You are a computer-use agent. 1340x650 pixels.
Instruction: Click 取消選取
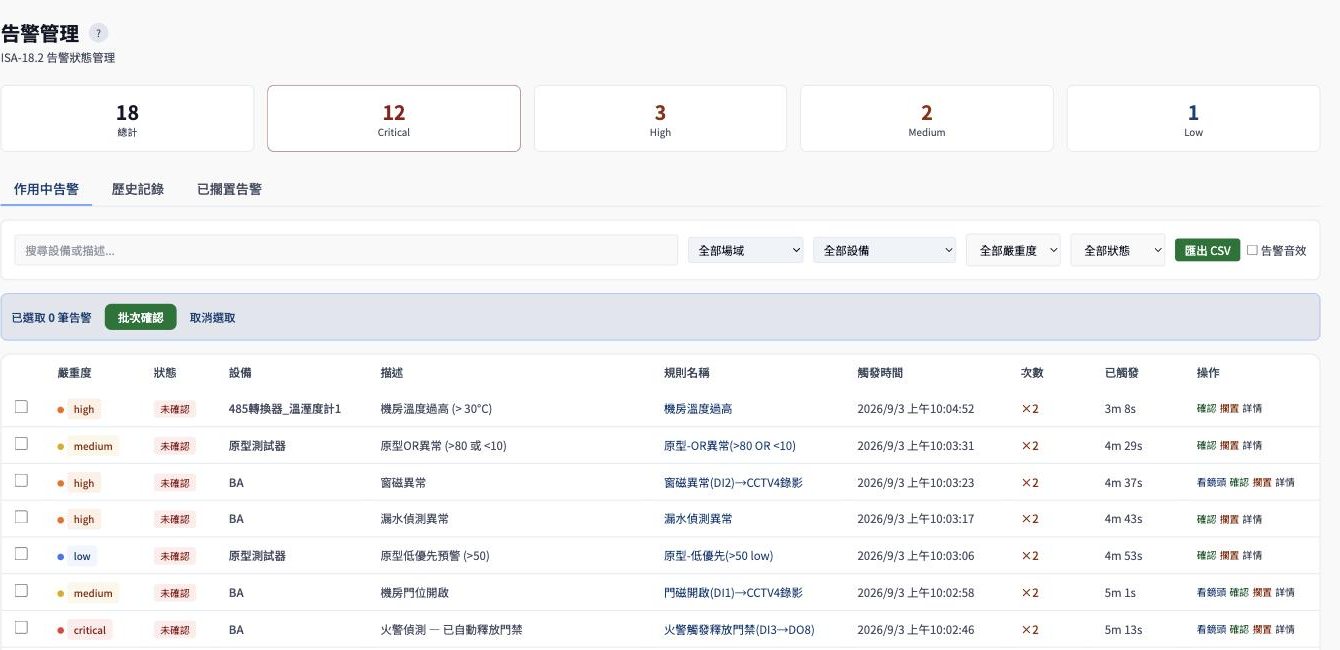click(213, 318)
